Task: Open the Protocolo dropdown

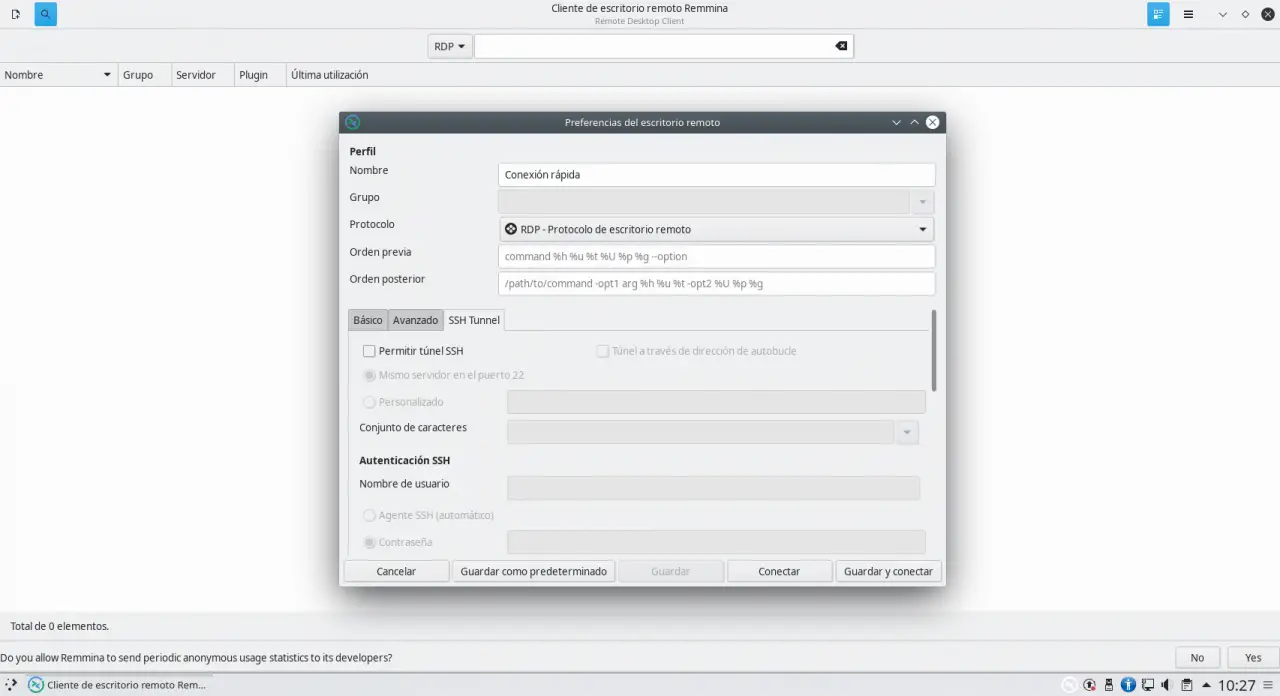Action: click(716, 229)
